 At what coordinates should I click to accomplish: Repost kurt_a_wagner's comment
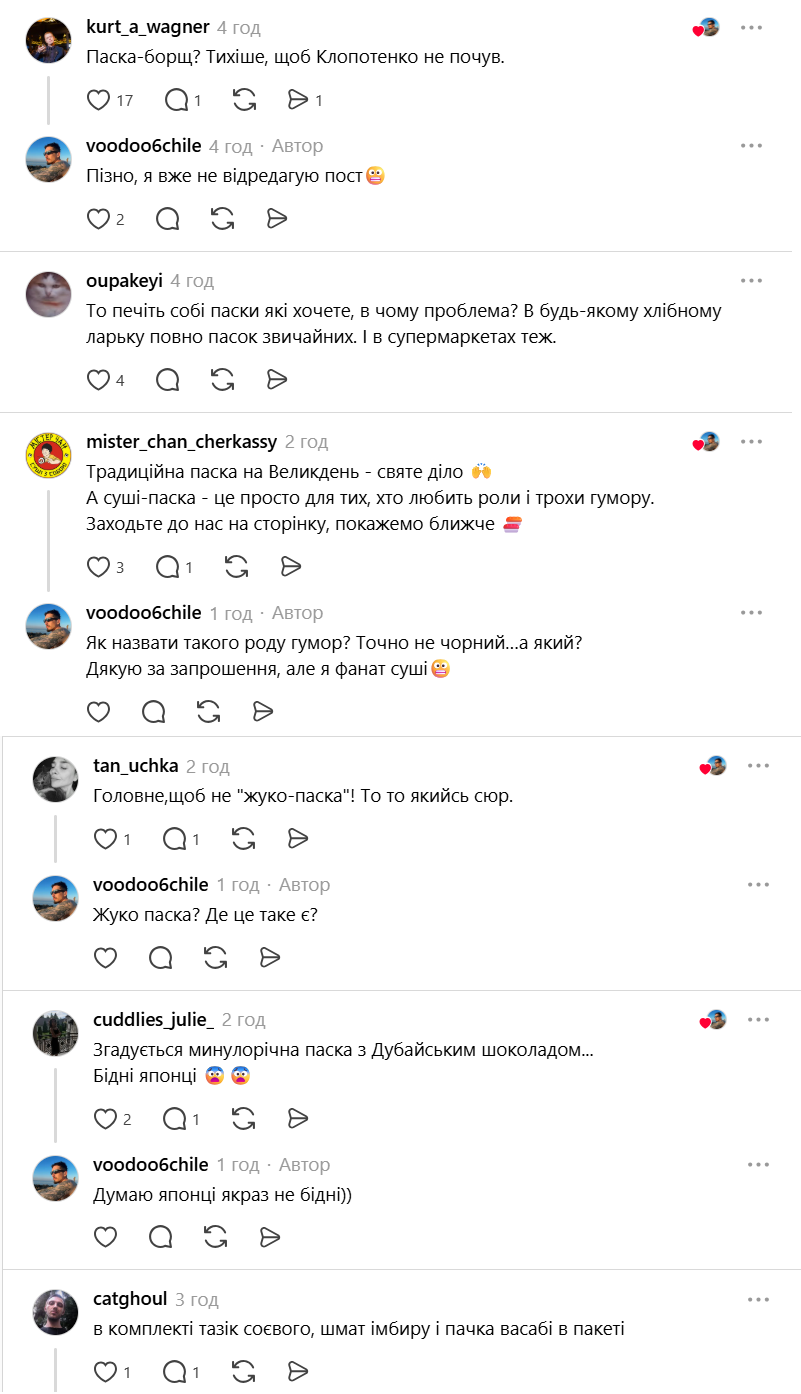point(243,100)
